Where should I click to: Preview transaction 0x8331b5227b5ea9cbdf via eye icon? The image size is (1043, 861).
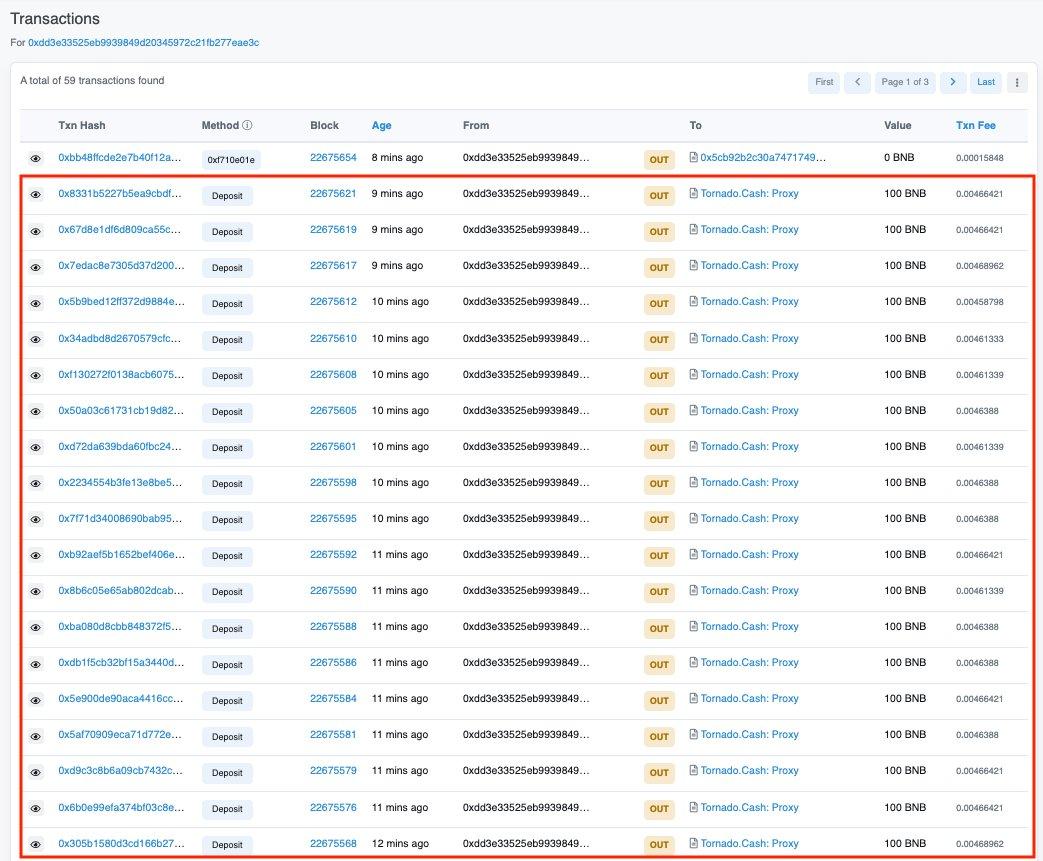pyautogui.click(x=36, y=195)
